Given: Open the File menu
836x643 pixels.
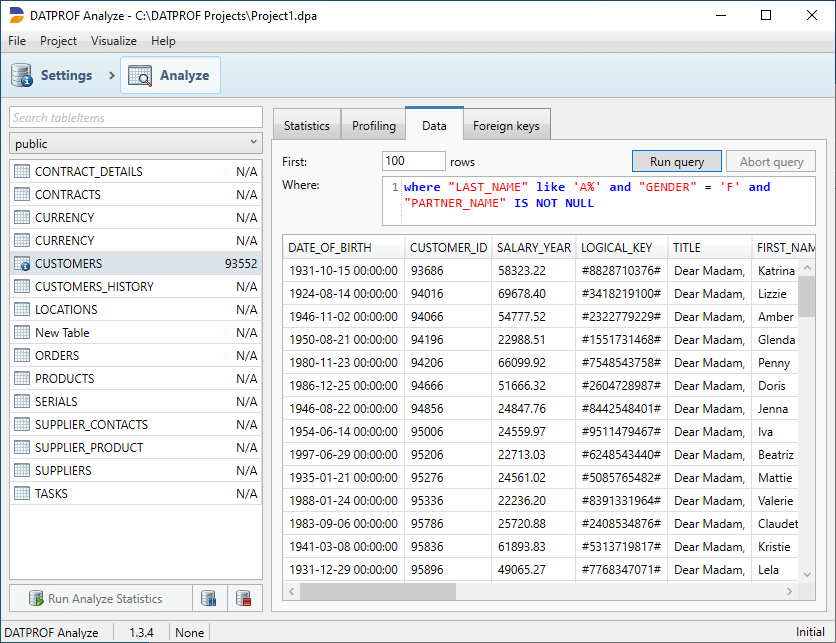Looking at the screenshot, I should pyautogui.click(x=17, y=41).
